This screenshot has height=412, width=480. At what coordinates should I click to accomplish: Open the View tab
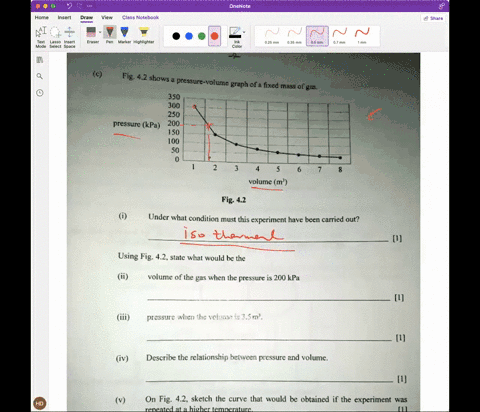[x=107, y=17]
